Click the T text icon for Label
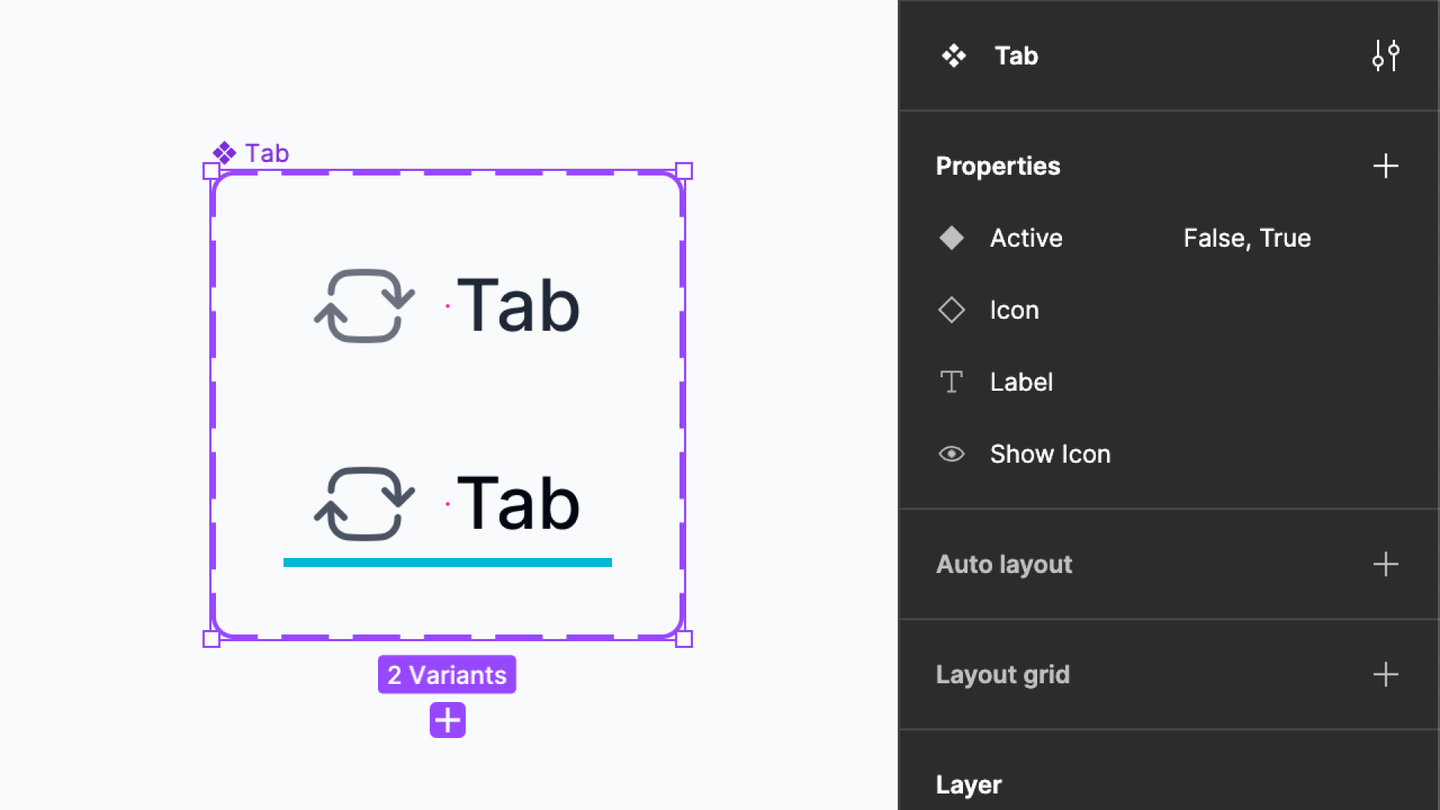 pyautogui.click(x=952, y=382)
